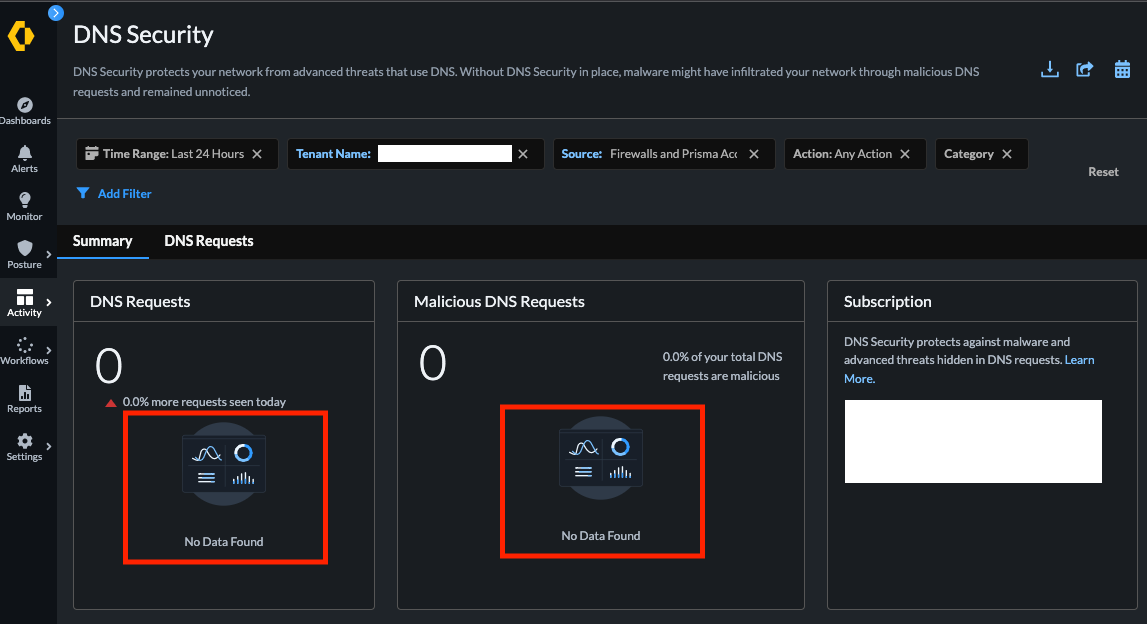Screen dimensions: 1147x624
Task: Open the calendar scheduling icon
Action: click(x=1121, y=69)
